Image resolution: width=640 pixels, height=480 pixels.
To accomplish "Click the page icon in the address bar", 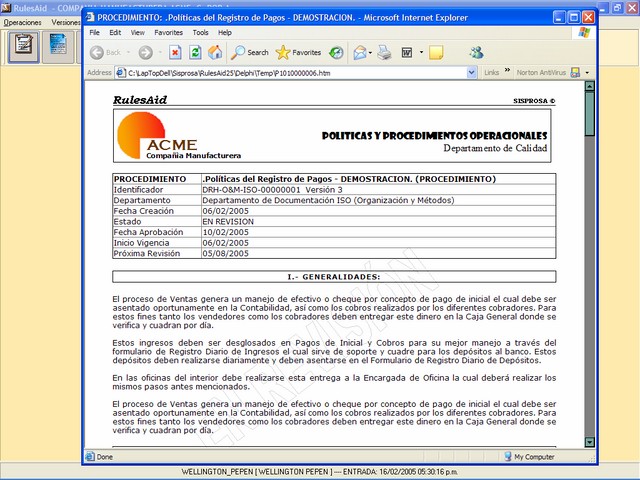I will coord(120,73).
